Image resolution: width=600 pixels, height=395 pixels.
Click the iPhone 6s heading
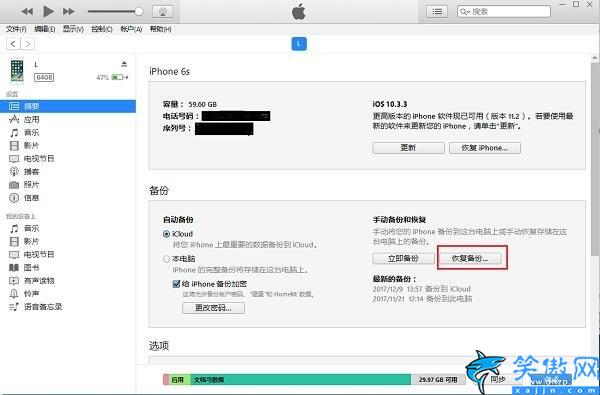point(170,72)
